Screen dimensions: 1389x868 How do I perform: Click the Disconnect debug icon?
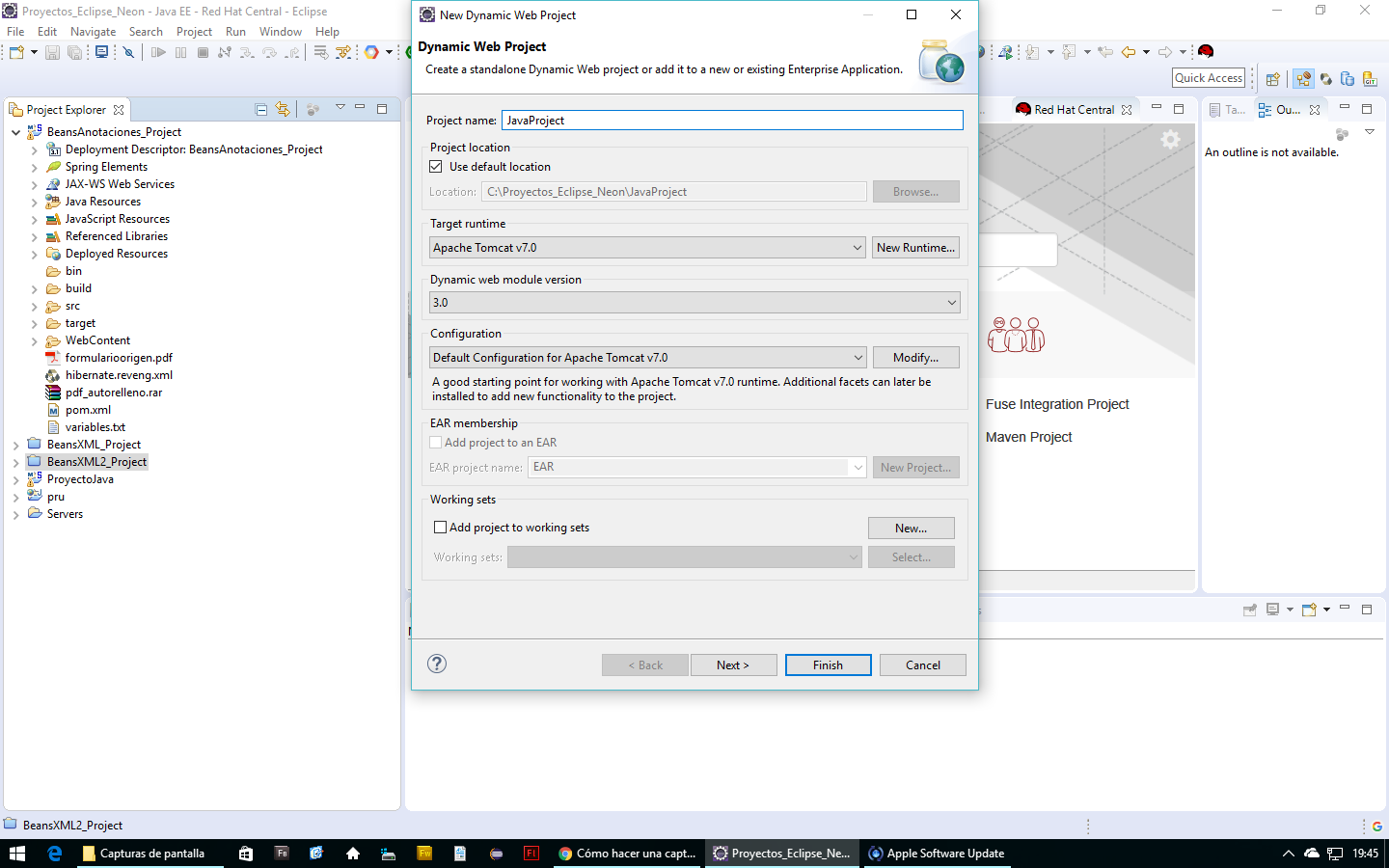(225, 52)
